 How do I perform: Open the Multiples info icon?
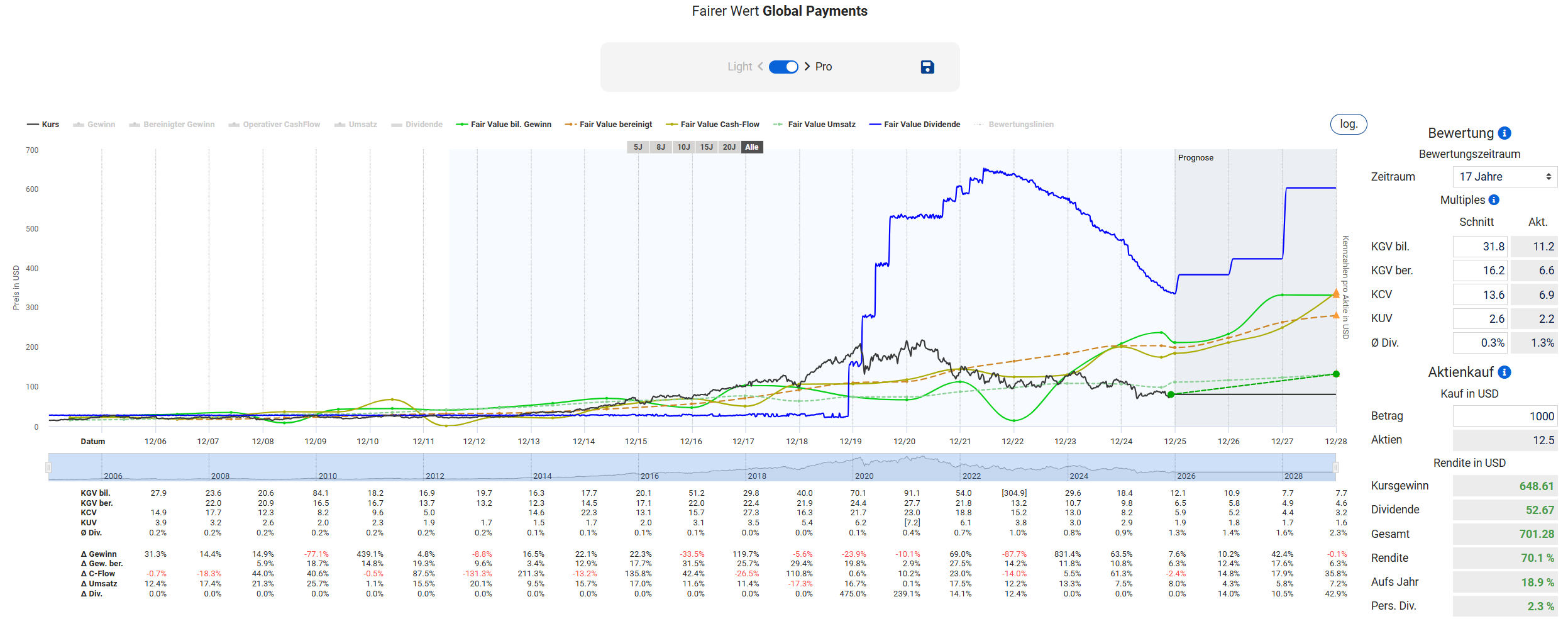(x=1494, y=200)
